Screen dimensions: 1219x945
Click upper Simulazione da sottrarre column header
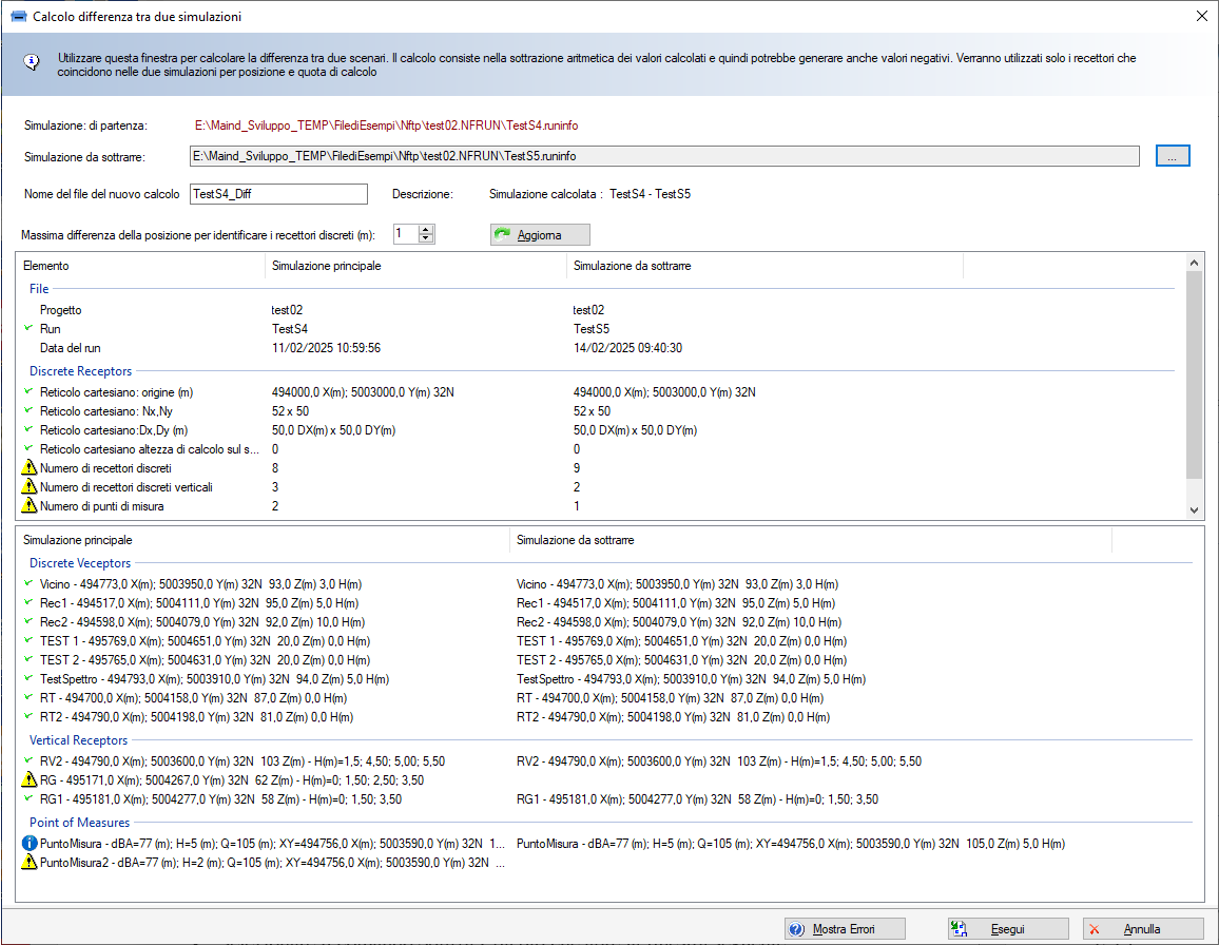point(764,266)
